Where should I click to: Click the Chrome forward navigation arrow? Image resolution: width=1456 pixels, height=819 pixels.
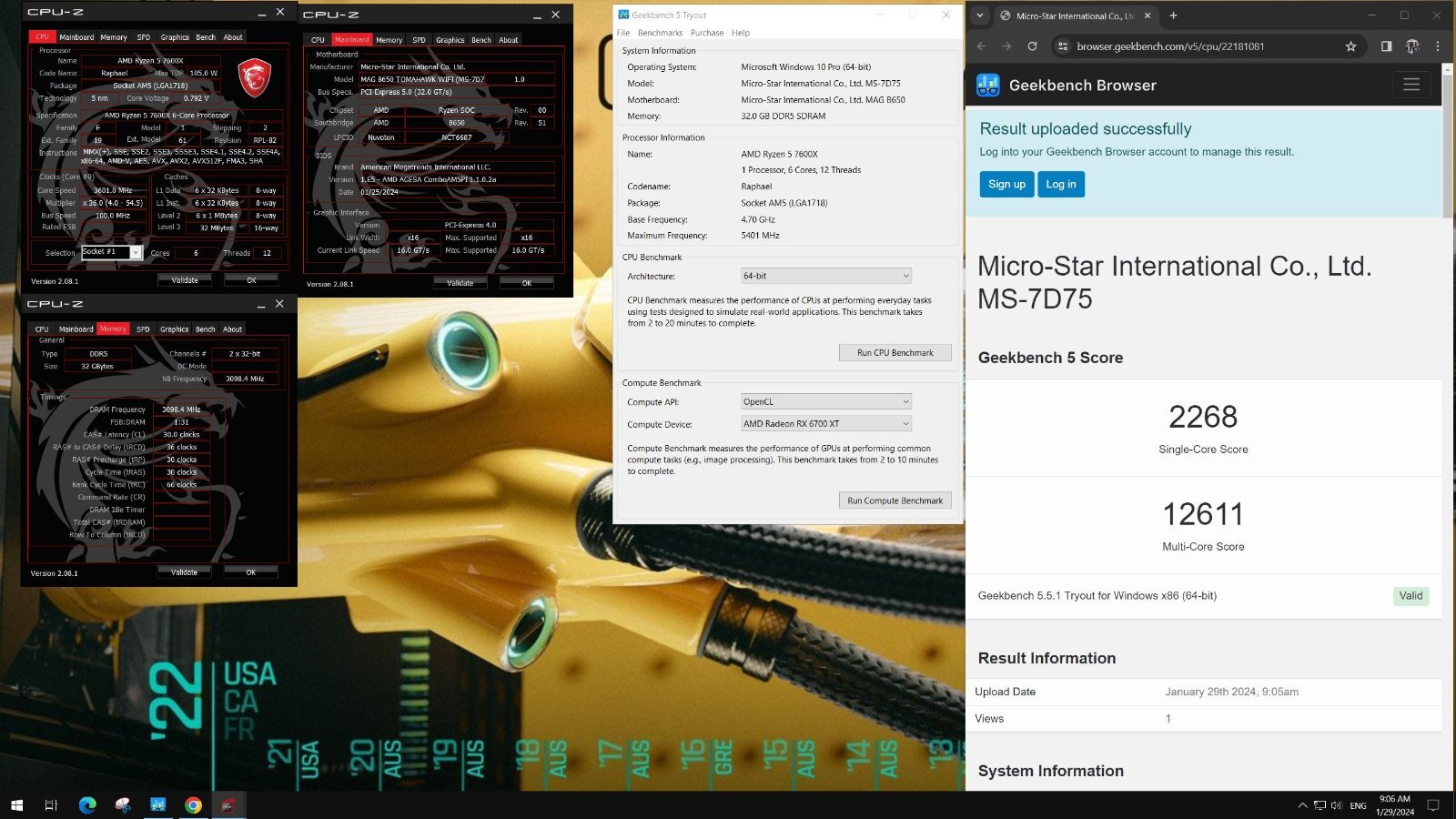tap(1006, 46)
